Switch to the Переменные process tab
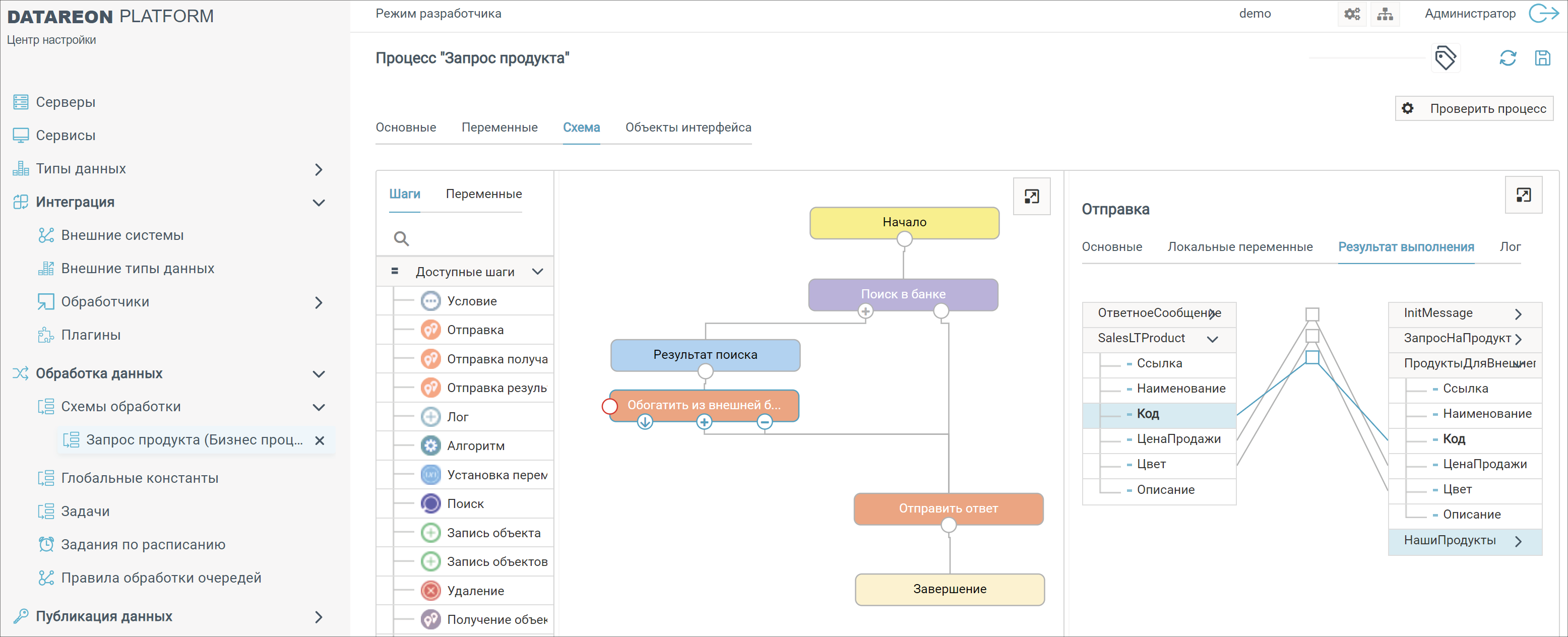The image size is (1568, 637). pyautogui.click(x=499, y=127)
